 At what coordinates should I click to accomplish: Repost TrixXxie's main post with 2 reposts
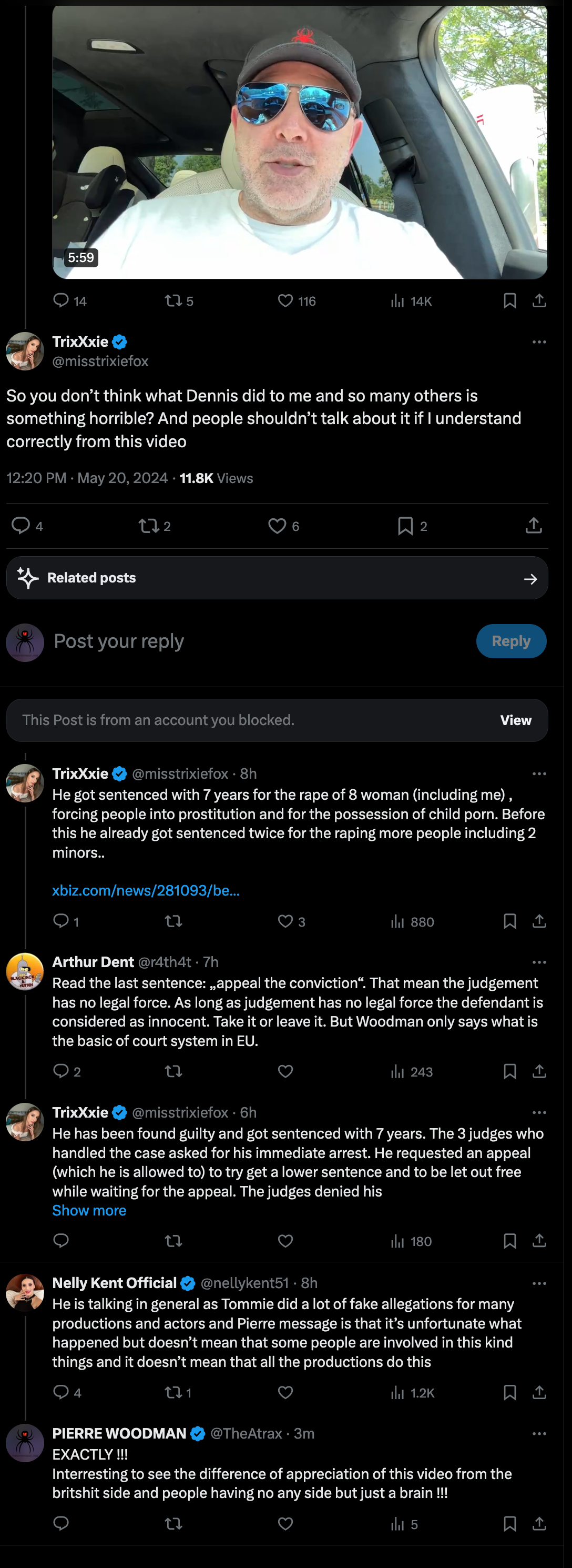[x=148, y=526]
